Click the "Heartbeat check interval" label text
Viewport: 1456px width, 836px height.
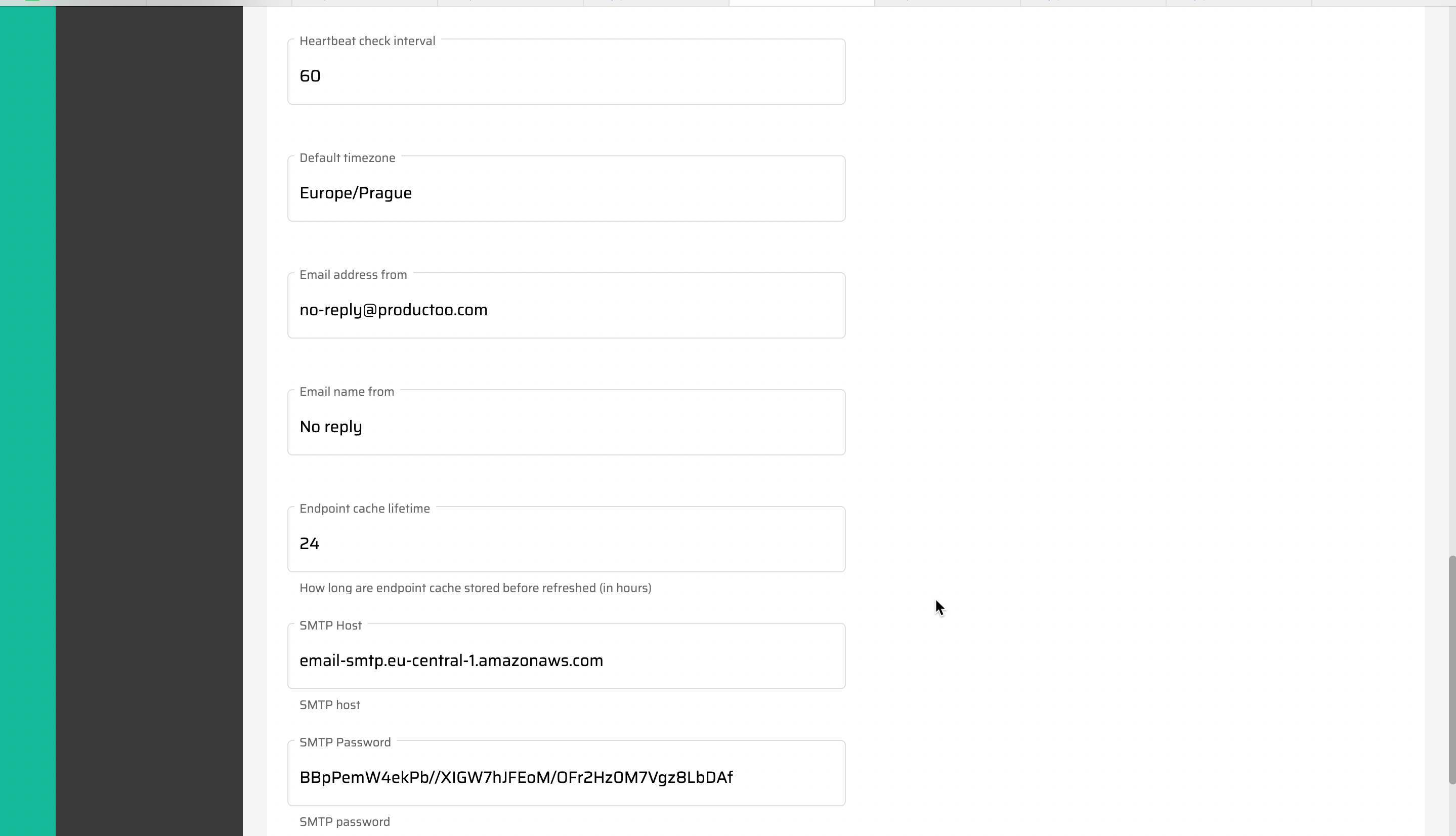pos(367,41)
